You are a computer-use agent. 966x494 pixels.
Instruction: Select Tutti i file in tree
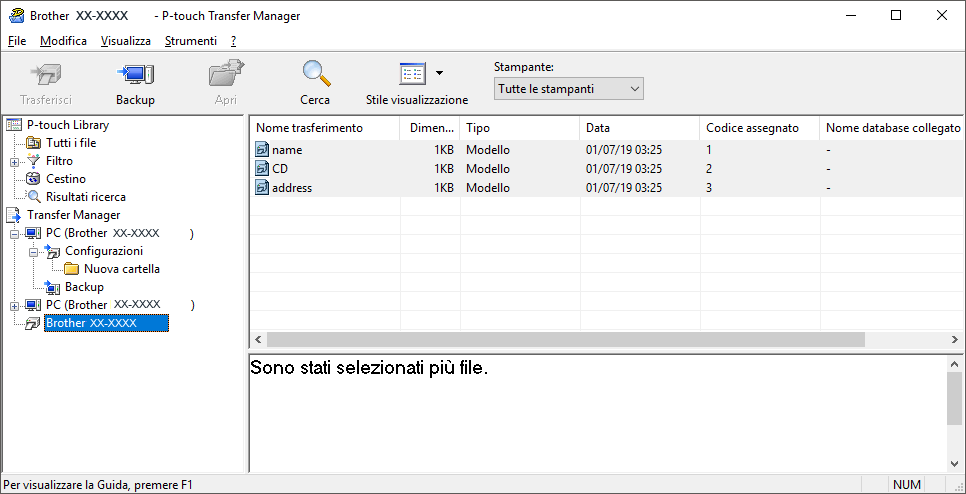click(71, 143)
